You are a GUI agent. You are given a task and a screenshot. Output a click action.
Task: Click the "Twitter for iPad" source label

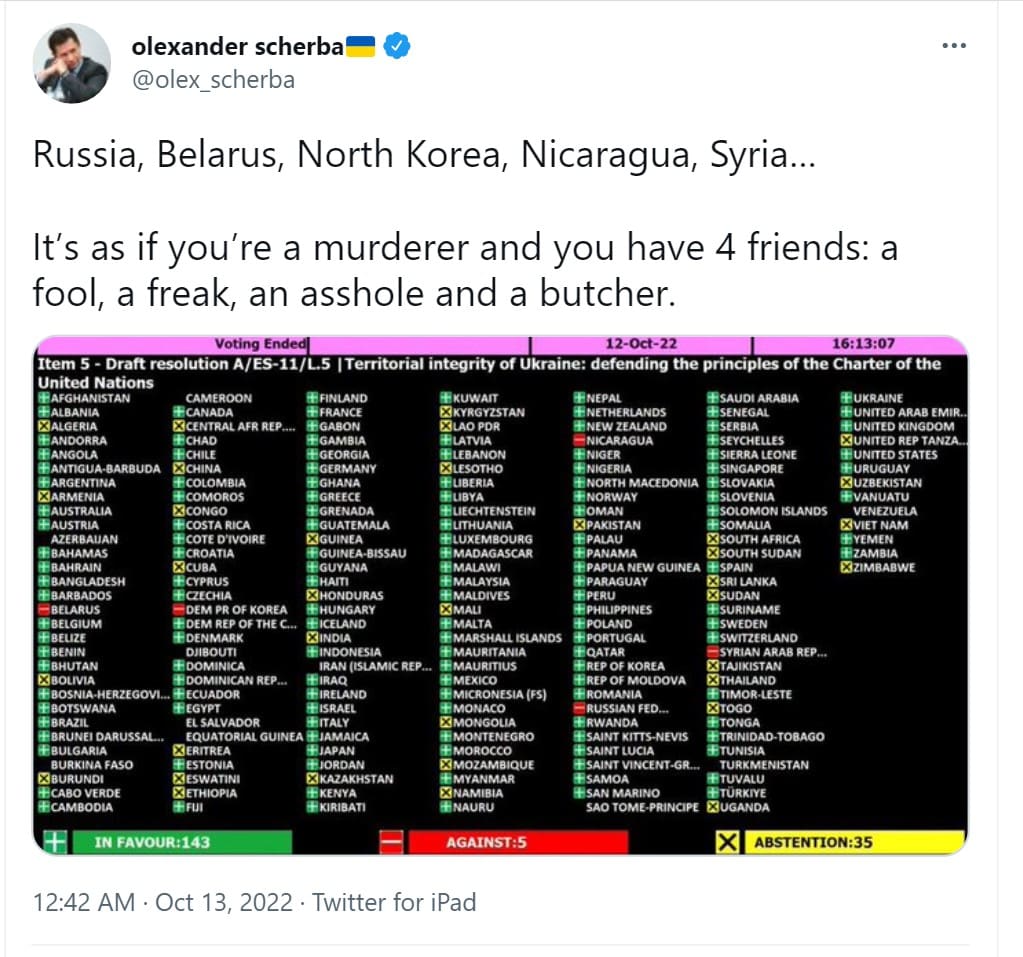click(x=394, y=902)
